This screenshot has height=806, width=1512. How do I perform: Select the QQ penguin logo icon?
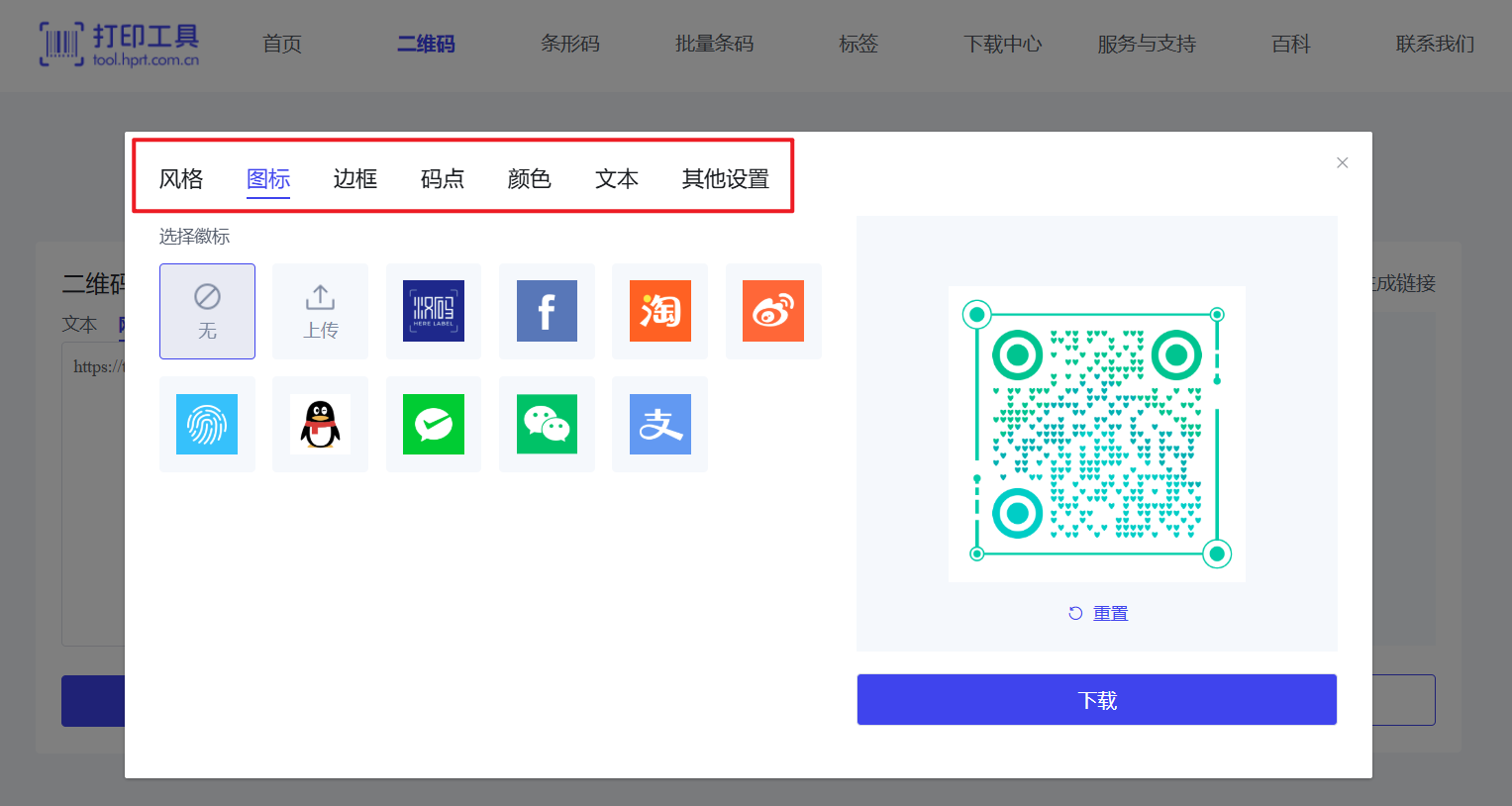pyautogui.click(x=320, y=424)
